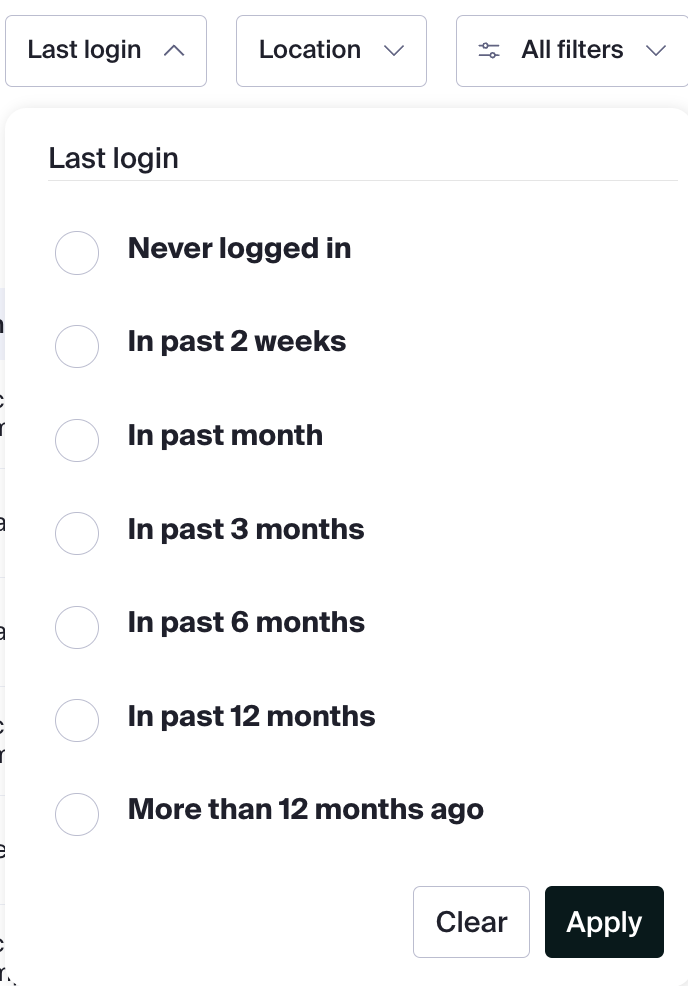Screen dimensions: 688x986
Task: Click the sliders icon beside All filters
Action: point(489,50)
